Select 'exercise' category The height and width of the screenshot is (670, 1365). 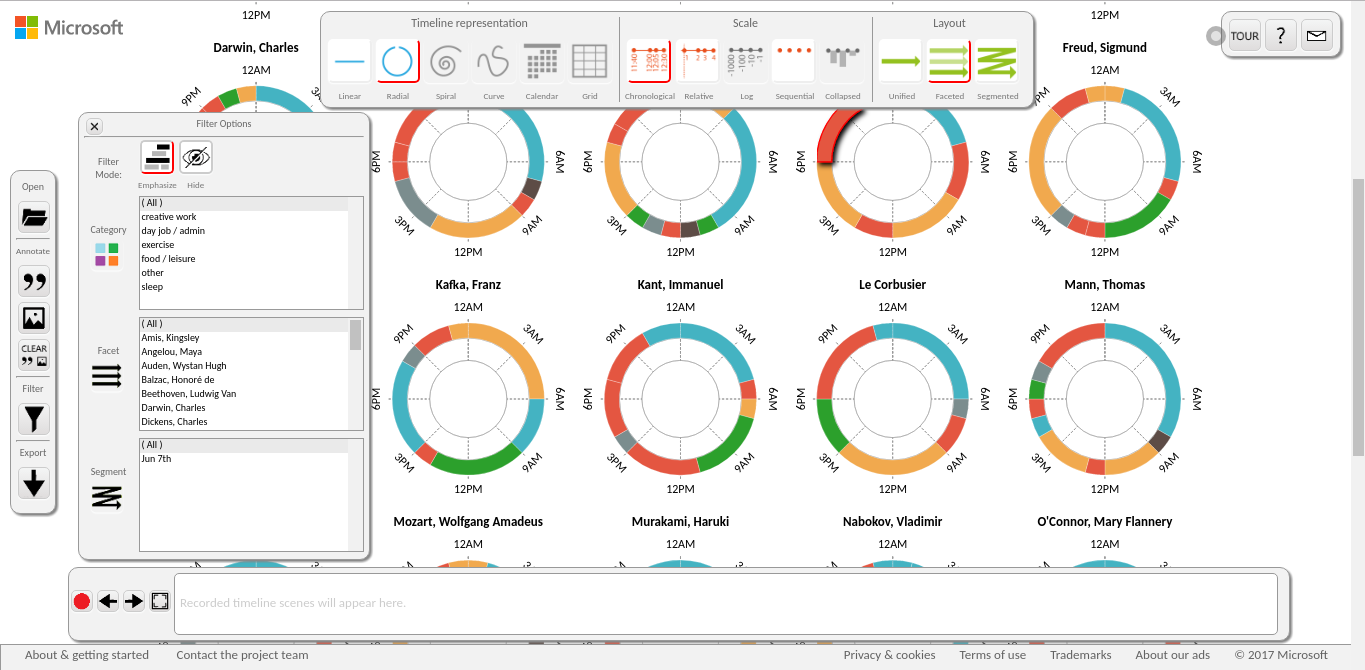244,245
